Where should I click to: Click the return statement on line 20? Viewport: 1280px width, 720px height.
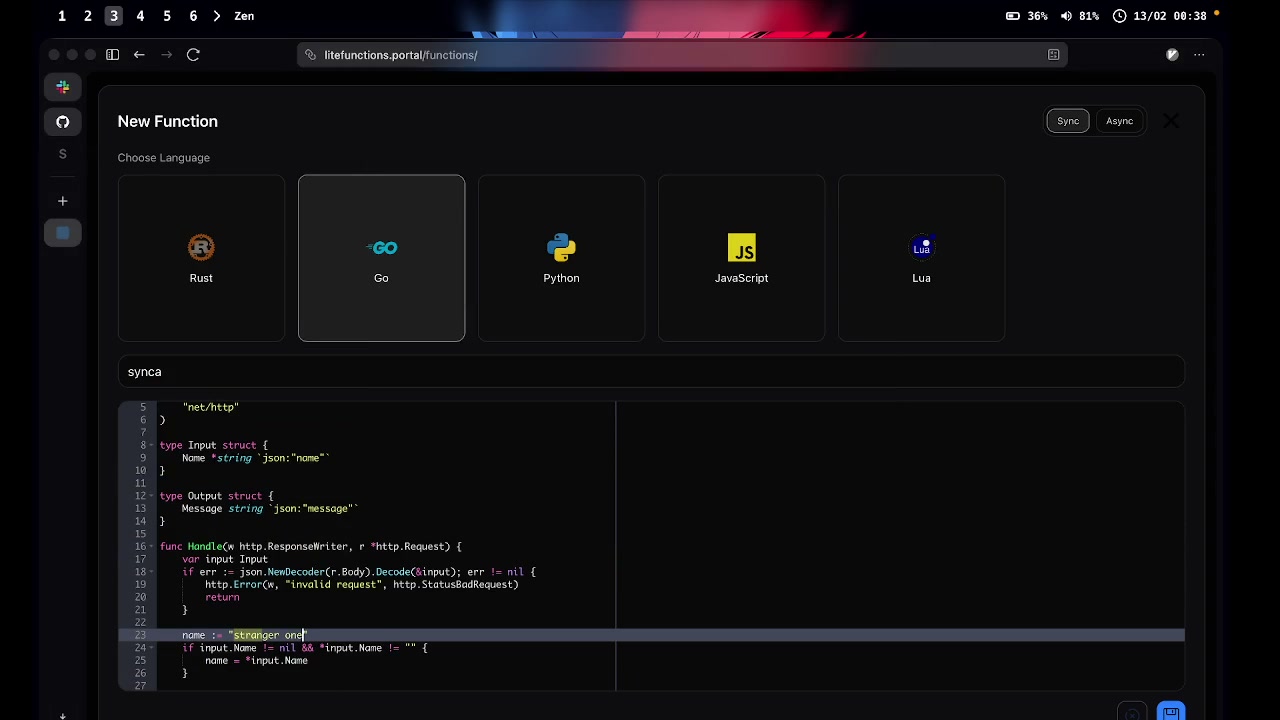coord(222,598)
